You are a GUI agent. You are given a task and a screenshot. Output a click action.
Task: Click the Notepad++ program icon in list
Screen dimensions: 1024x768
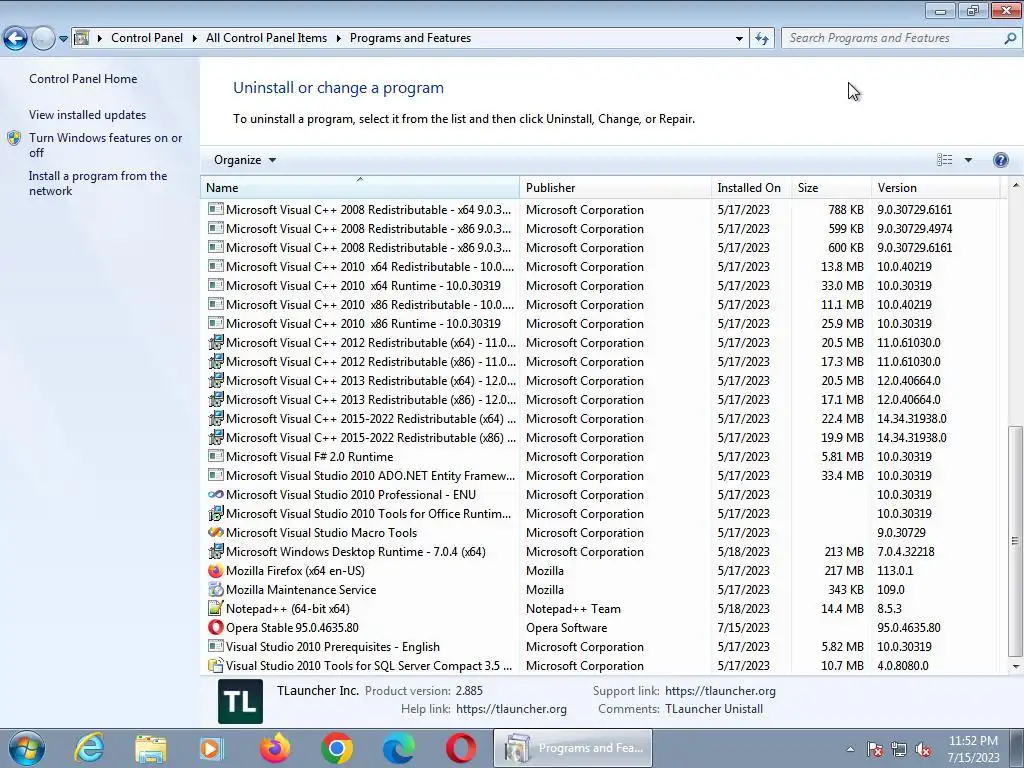click(x=216, y=608)
